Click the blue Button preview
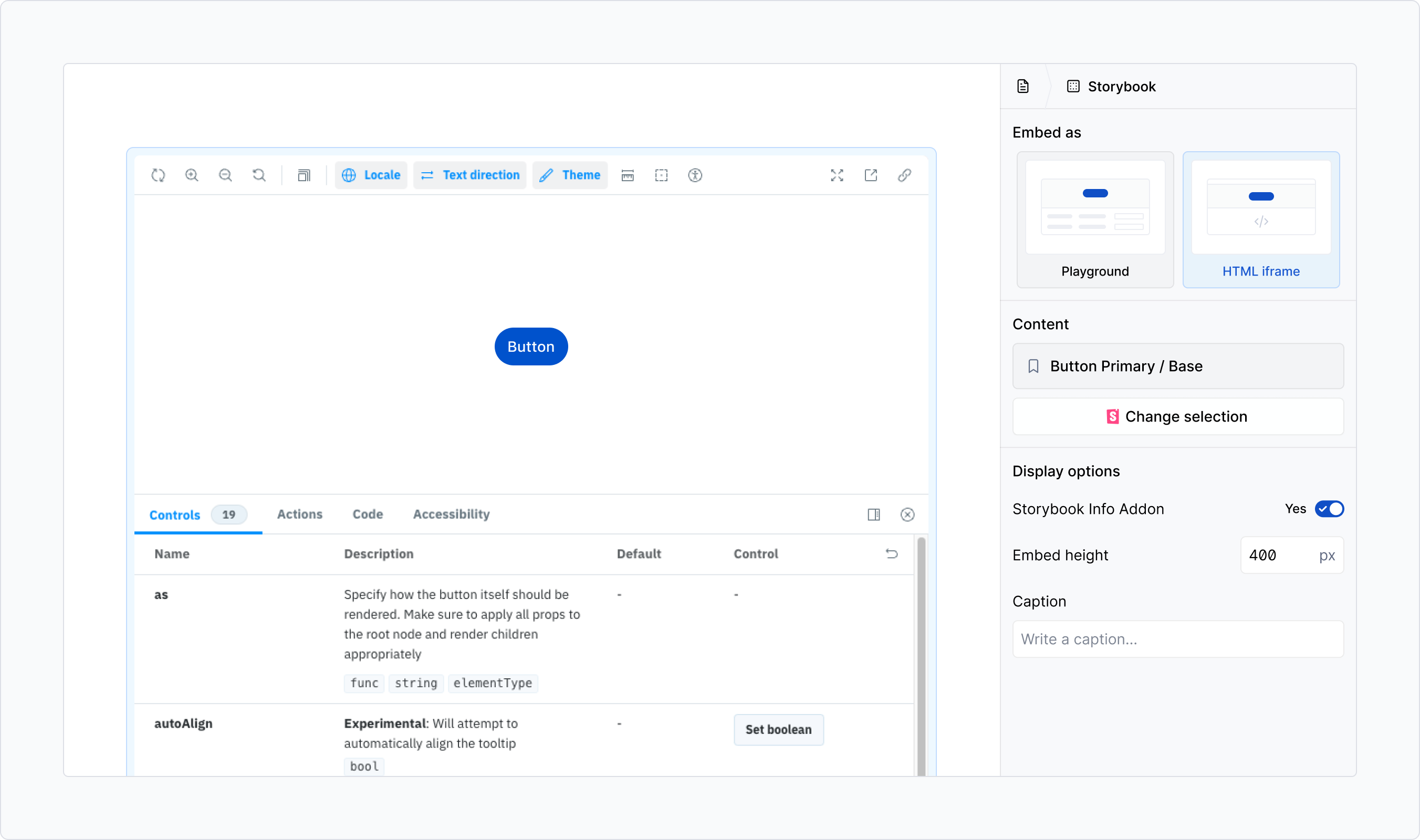 tap(531, 346)
